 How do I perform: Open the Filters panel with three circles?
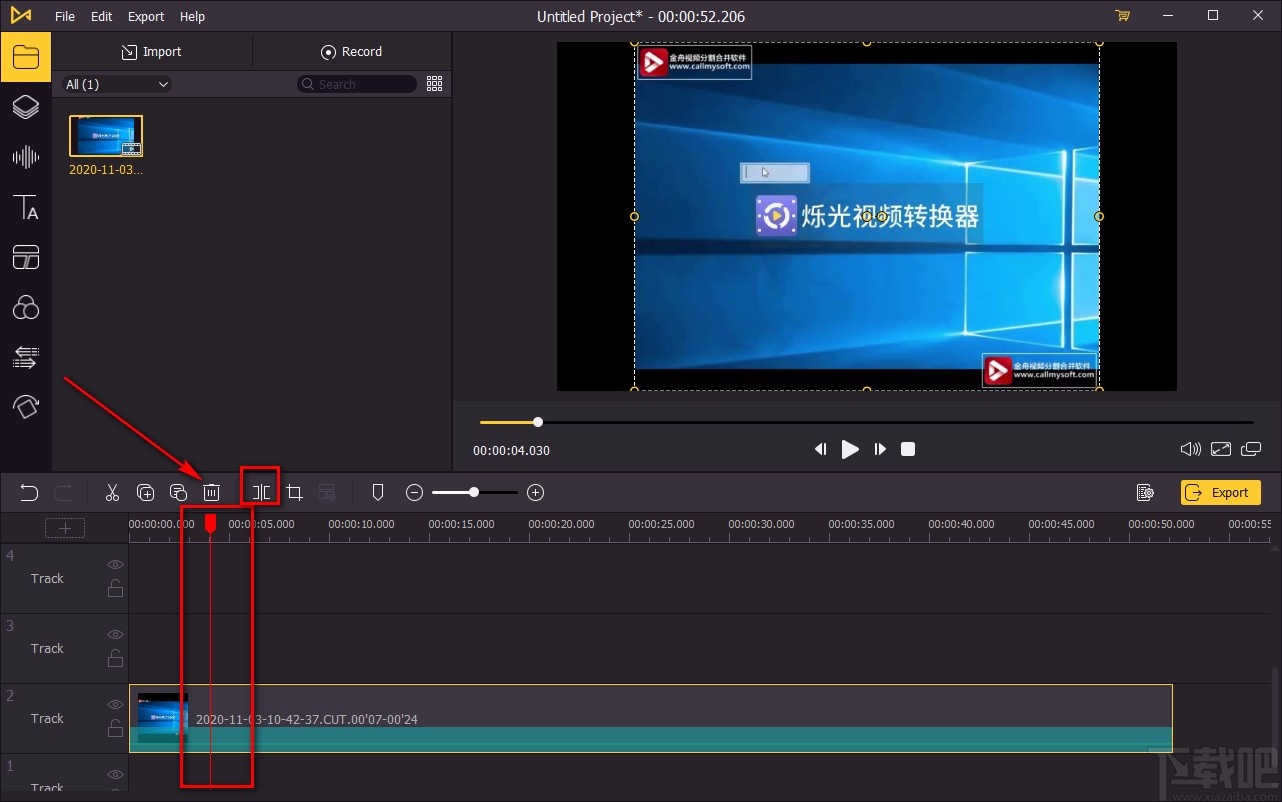[25, 308]
